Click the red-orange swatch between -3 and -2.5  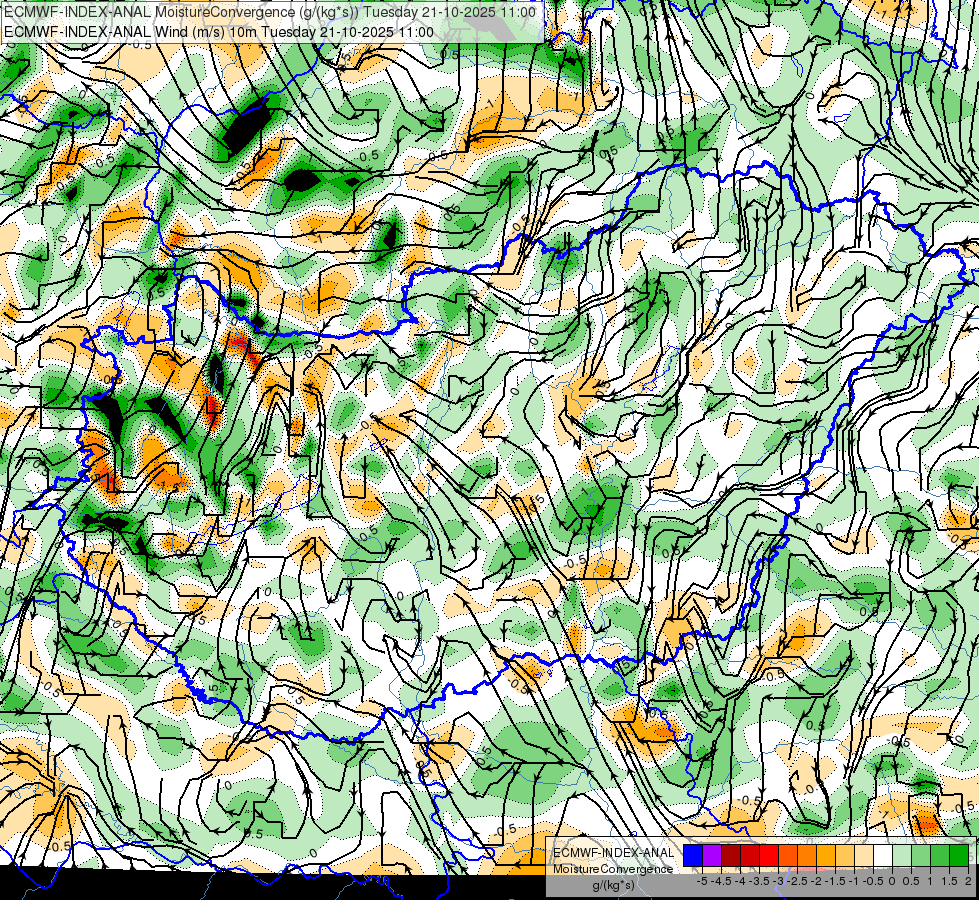pos(788,856)
